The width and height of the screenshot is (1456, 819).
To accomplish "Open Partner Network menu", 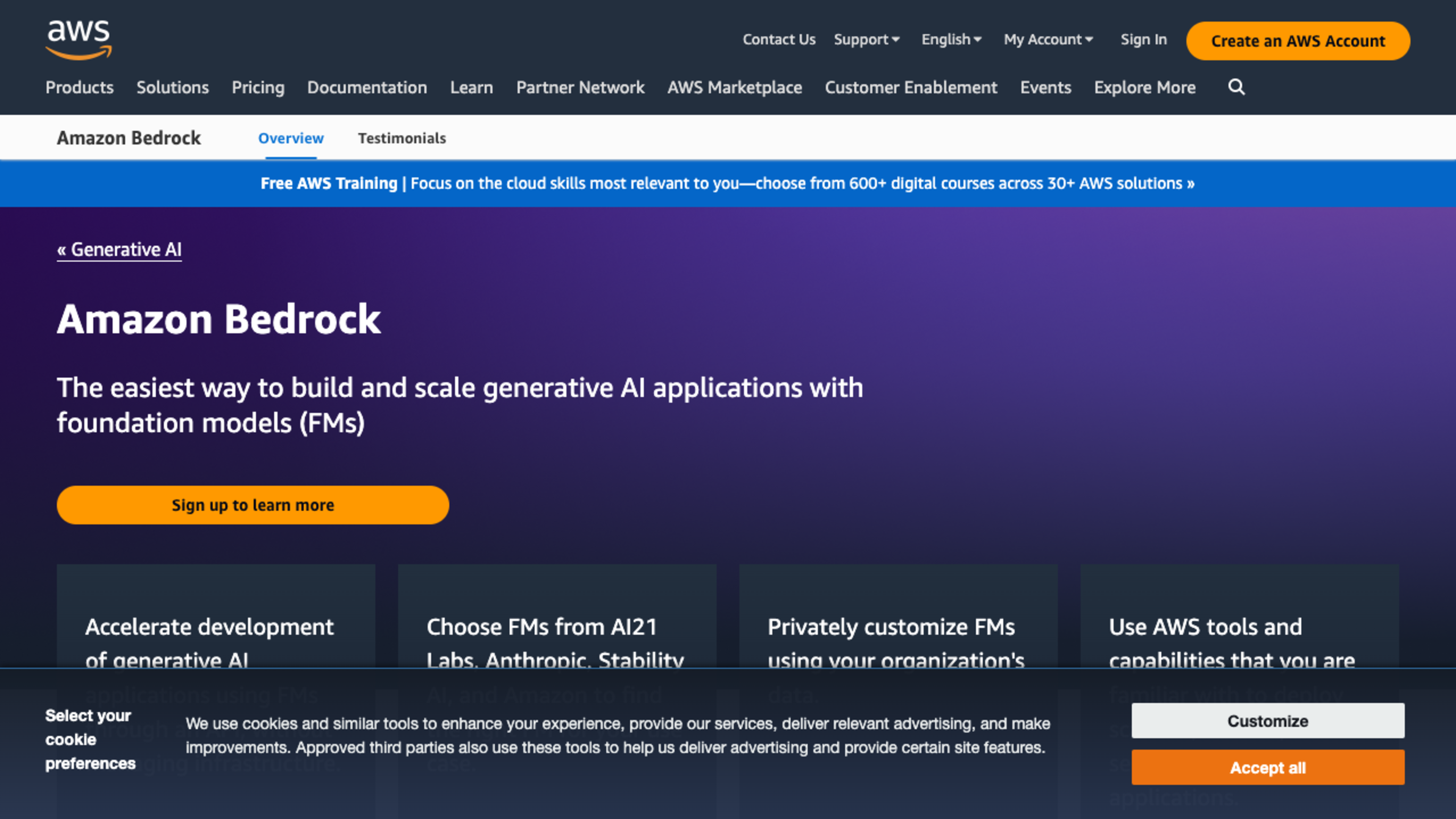I will (580, 88).
